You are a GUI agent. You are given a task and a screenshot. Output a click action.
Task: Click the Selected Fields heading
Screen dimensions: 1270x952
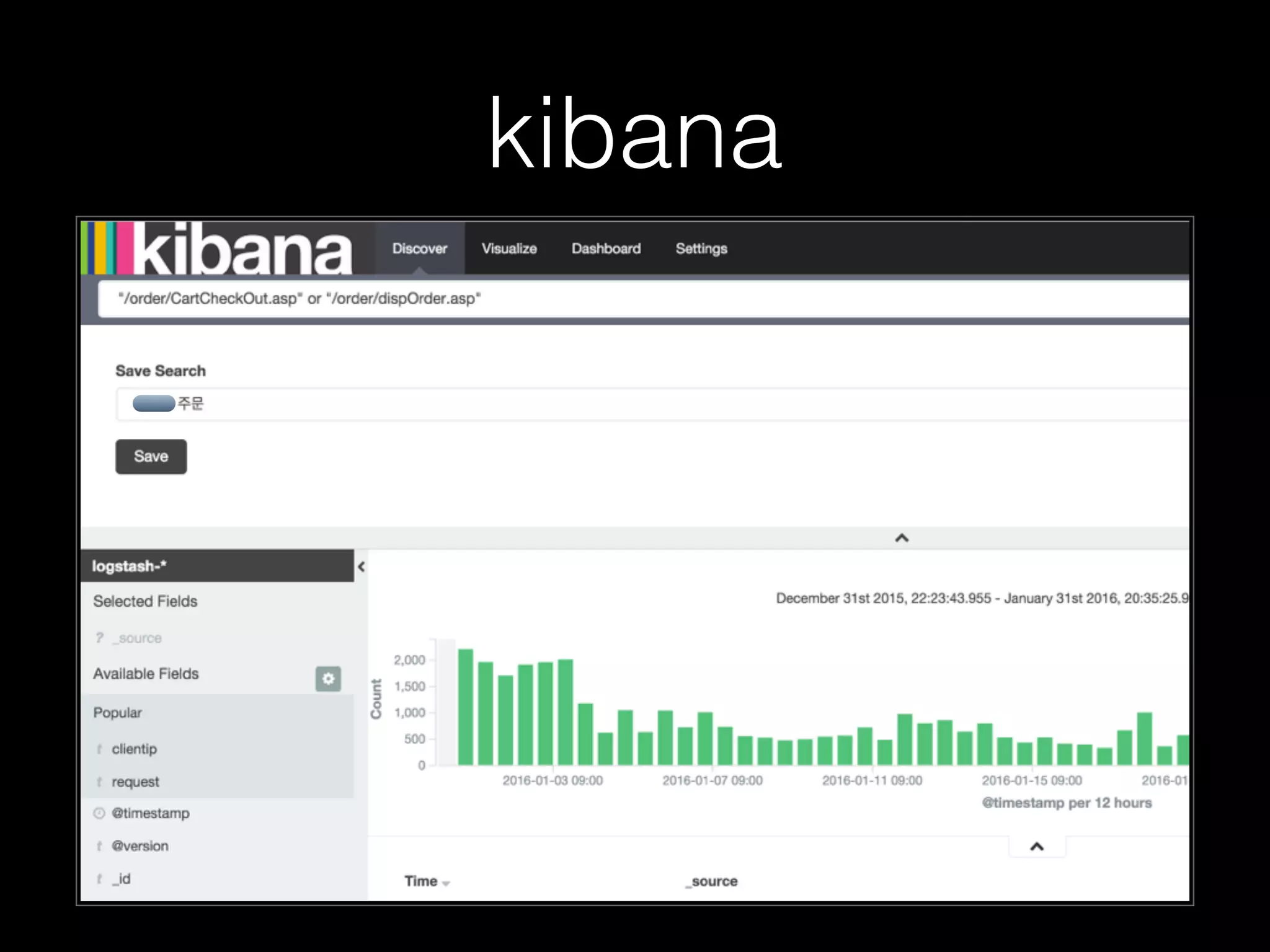145,601
